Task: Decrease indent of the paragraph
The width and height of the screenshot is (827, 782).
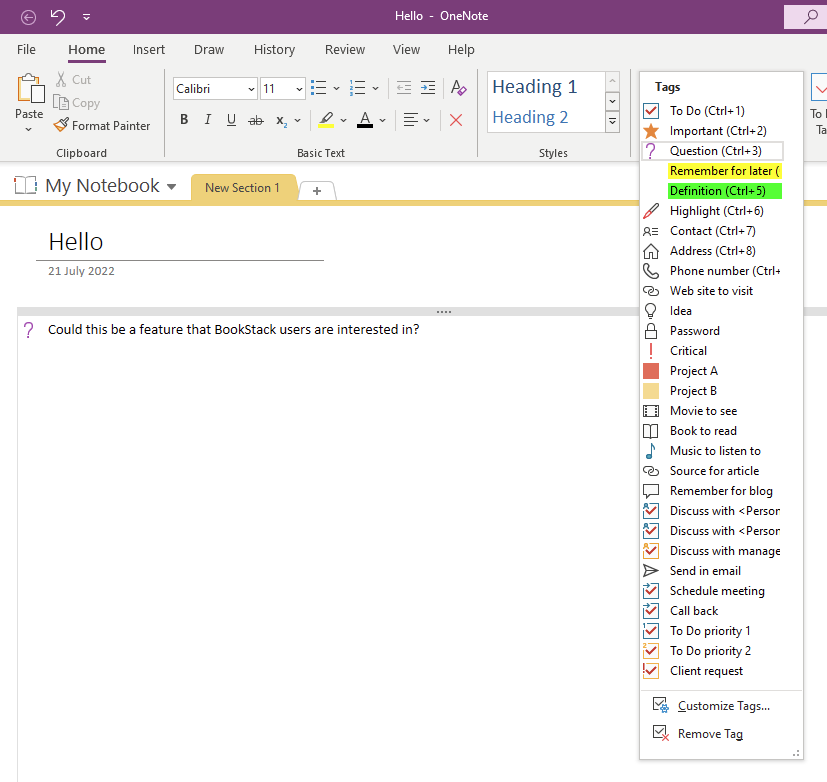Action: coord(404,88)
